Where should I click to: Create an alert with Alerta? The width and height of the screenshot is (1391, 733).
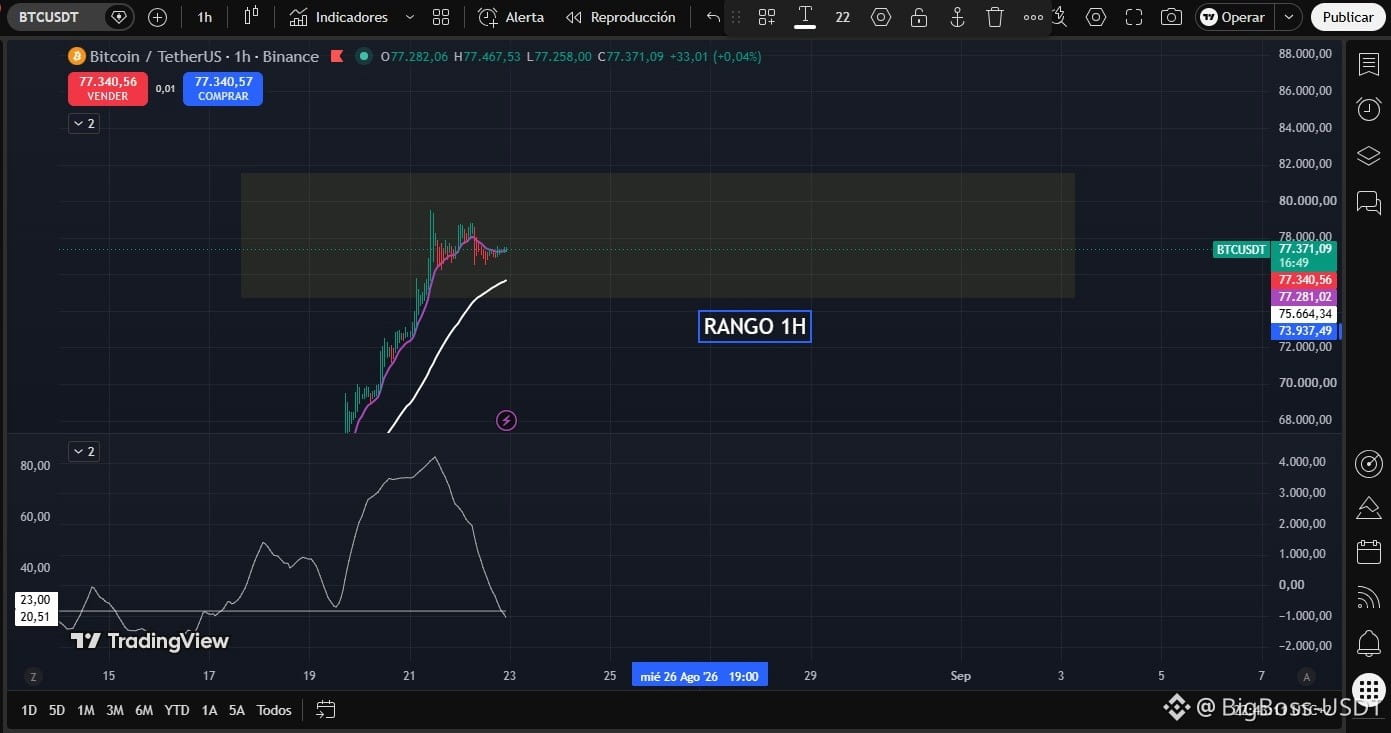[x=511, y=17]
